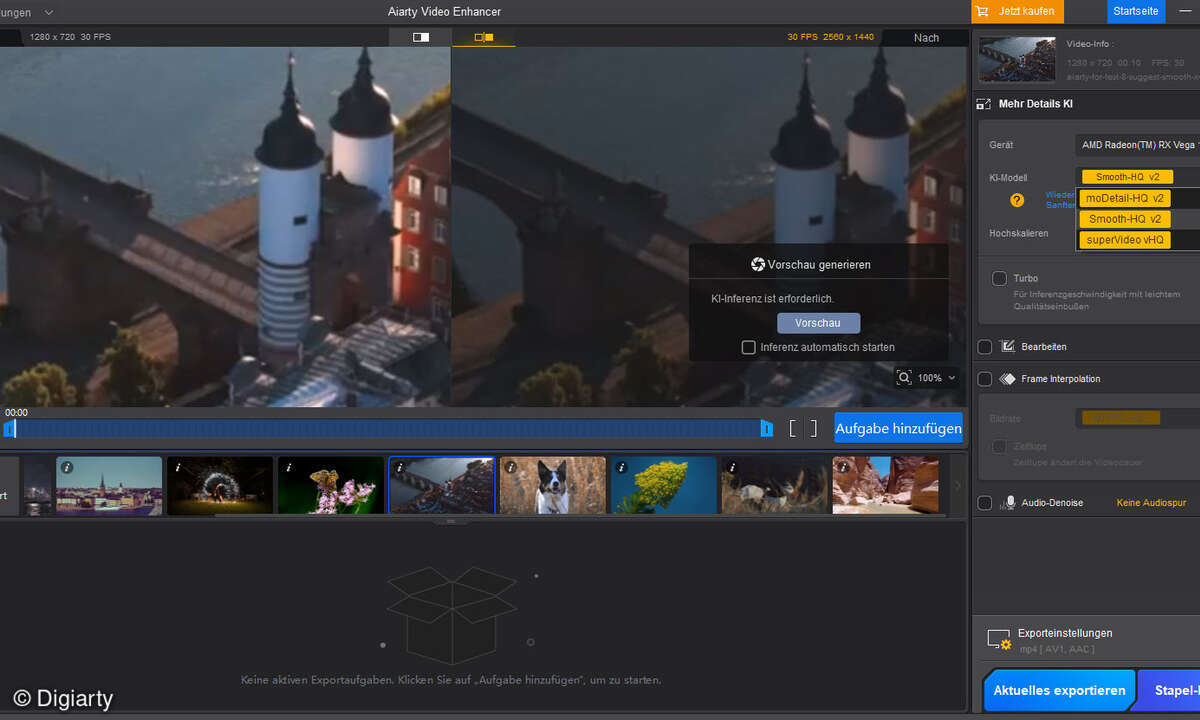Click the blue timeline track

pyautogui.click(x=388, y=428)
